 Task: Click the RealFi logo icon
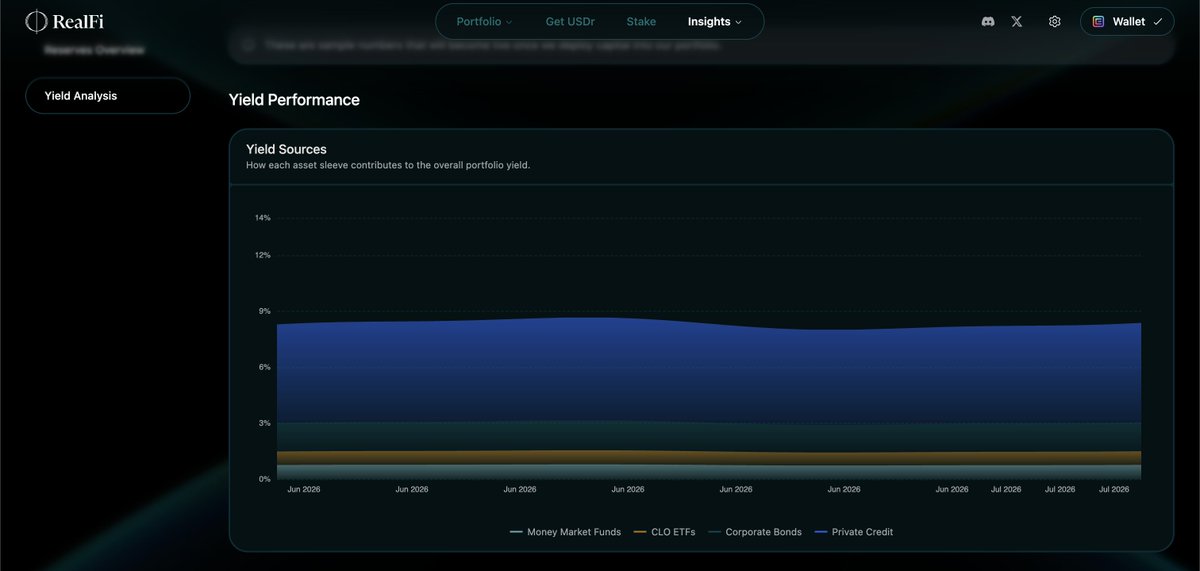click(36, 20)
